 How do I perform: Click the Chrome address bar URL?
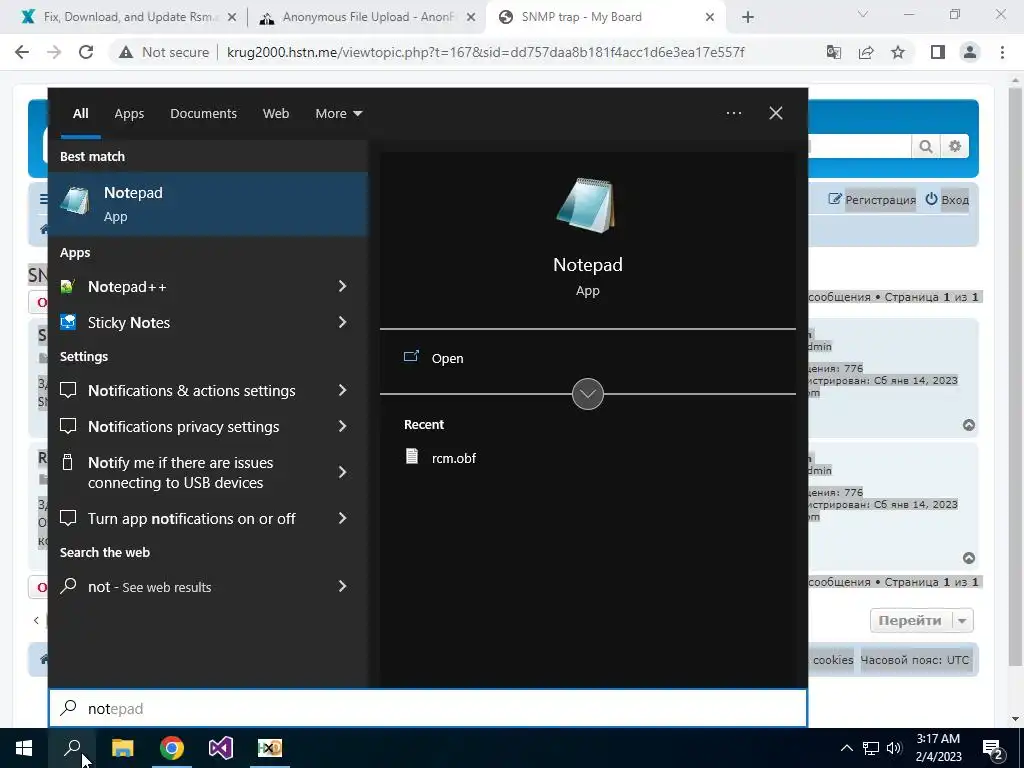click(x=485, y=52)
